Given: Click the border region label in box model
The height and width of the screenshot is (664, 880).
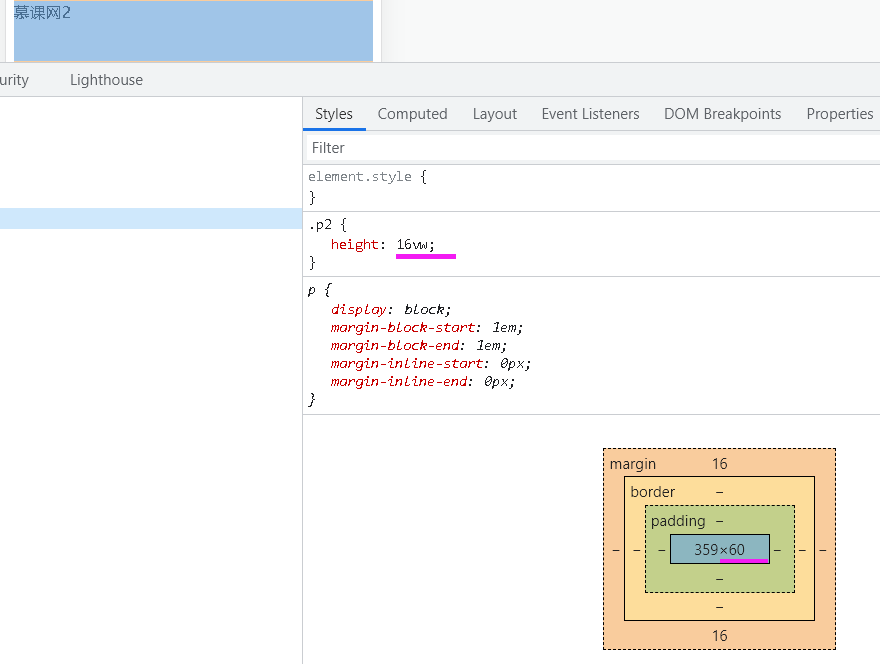Looking at the screenshot, I should click(652, 492).
